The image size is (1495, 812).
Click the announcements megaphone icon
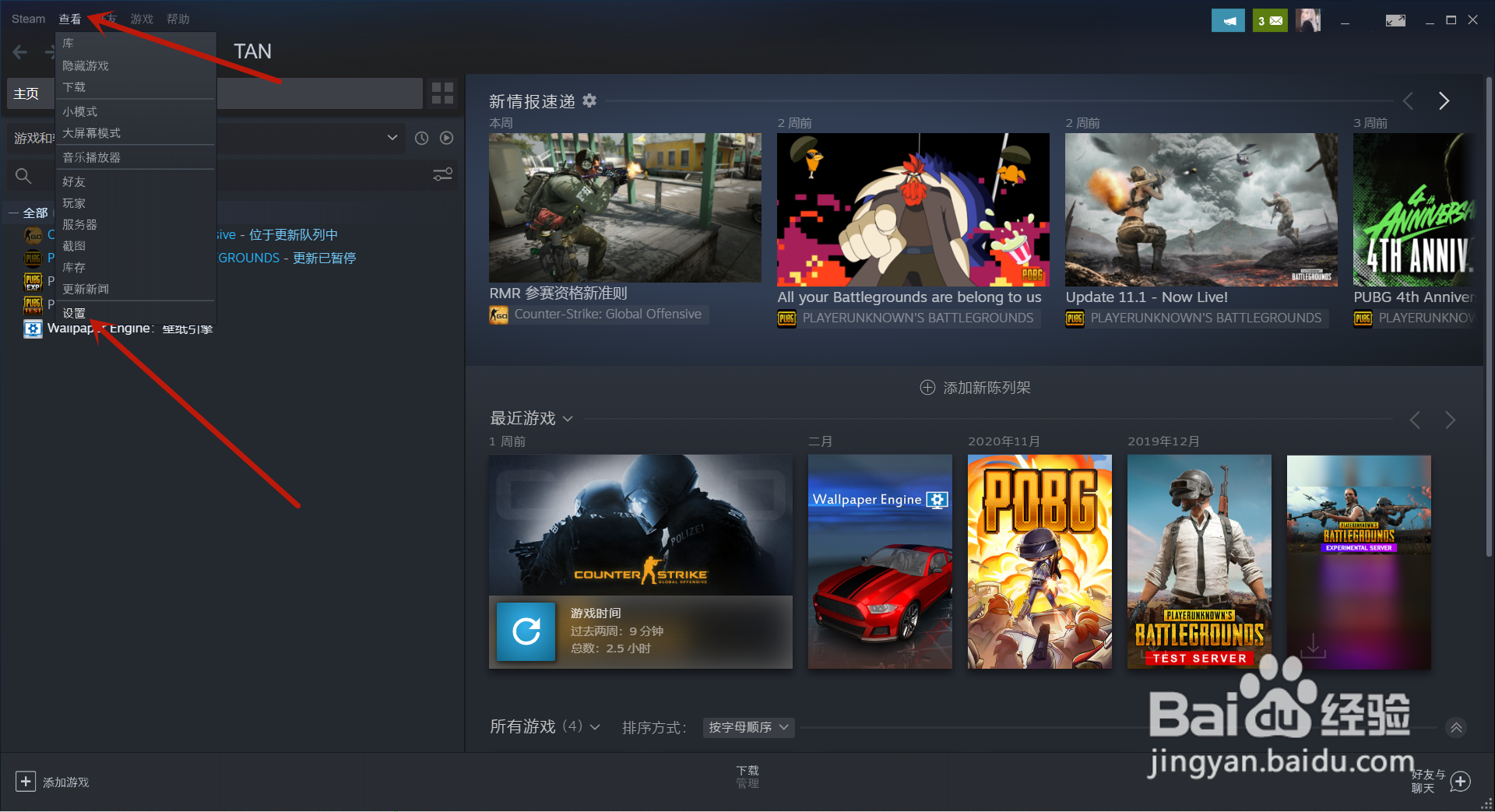coord(1228,20)
